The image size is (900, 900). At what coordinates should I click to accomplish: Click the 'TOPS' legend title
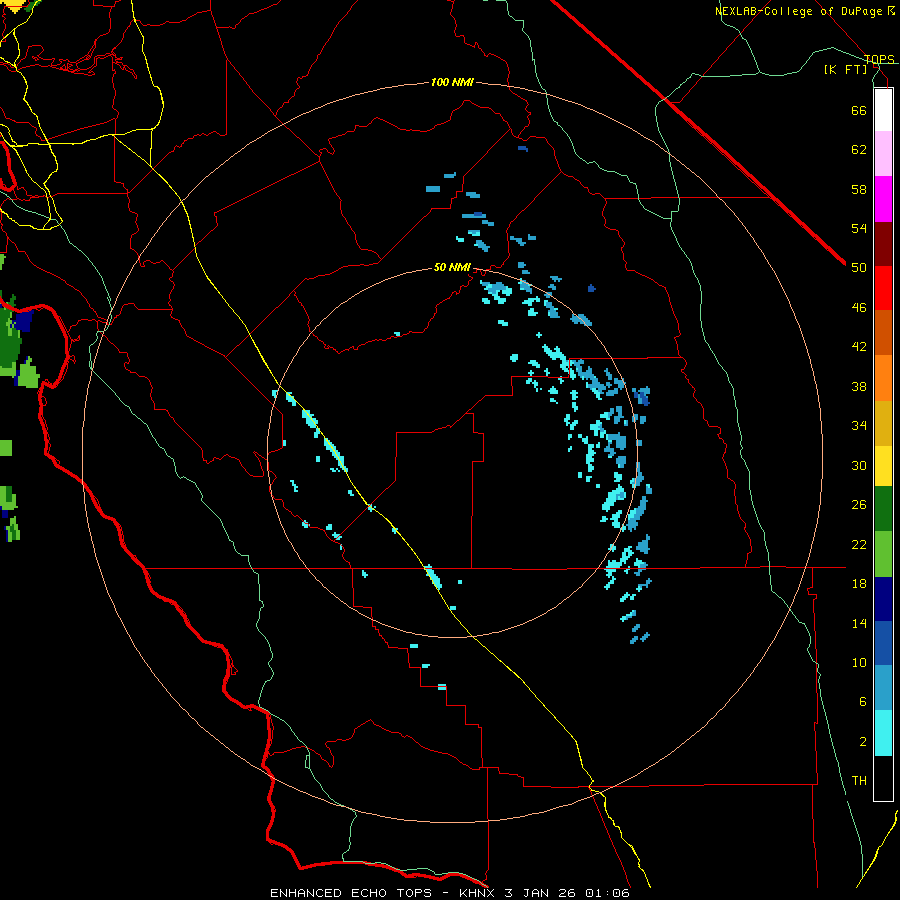tap(879, 59)
